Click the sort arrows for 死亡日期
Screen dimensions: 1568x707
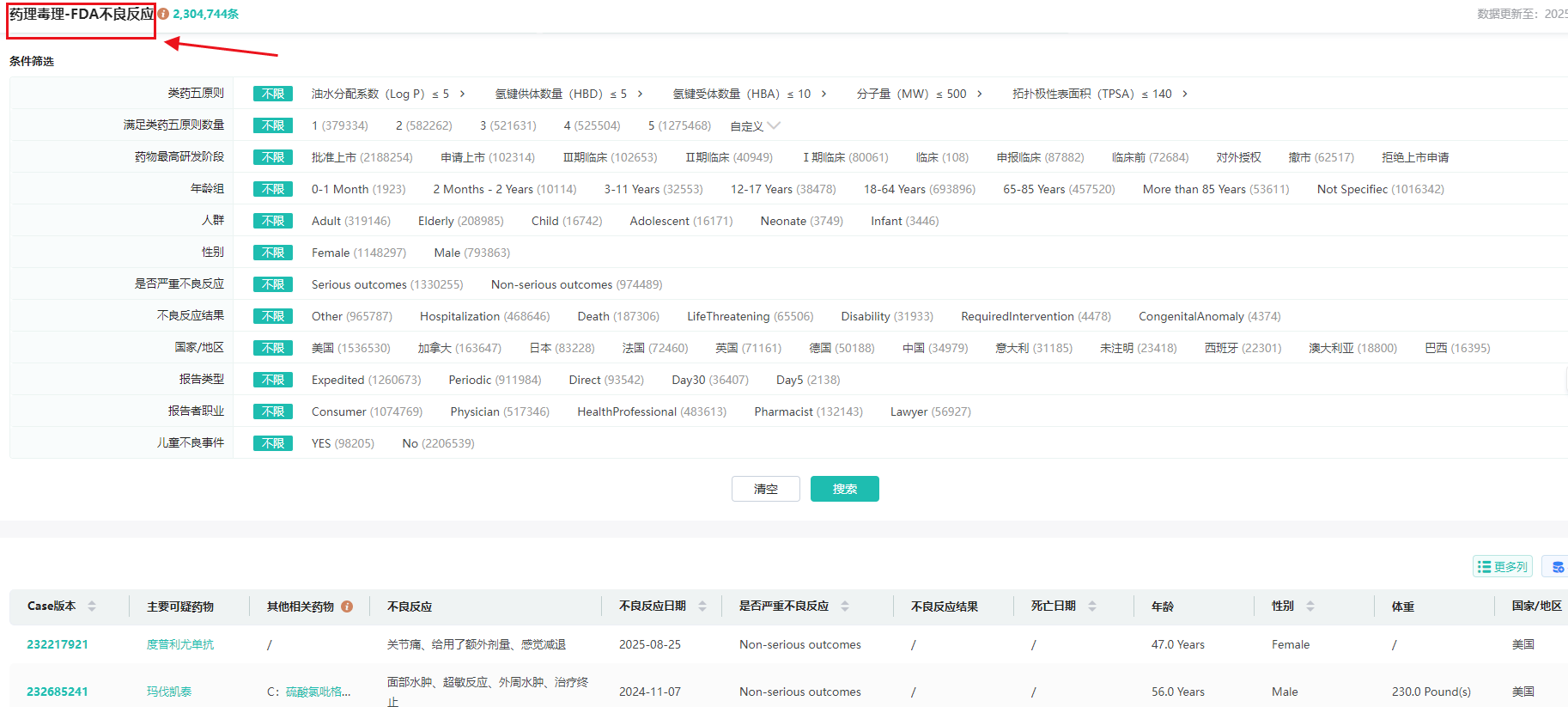(1092, 606)
